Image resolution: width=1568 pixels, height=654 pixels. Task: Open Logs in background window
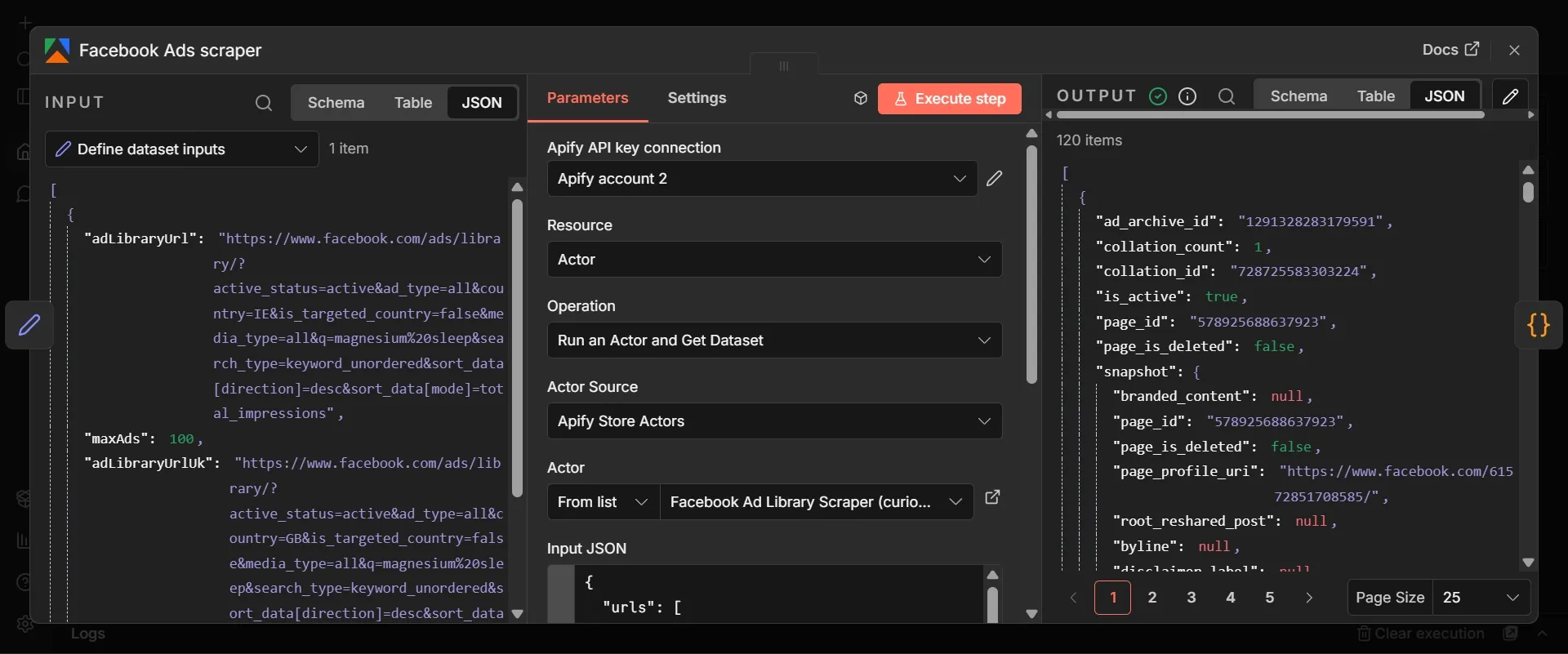pyautogui.click(x=87, y=634)
